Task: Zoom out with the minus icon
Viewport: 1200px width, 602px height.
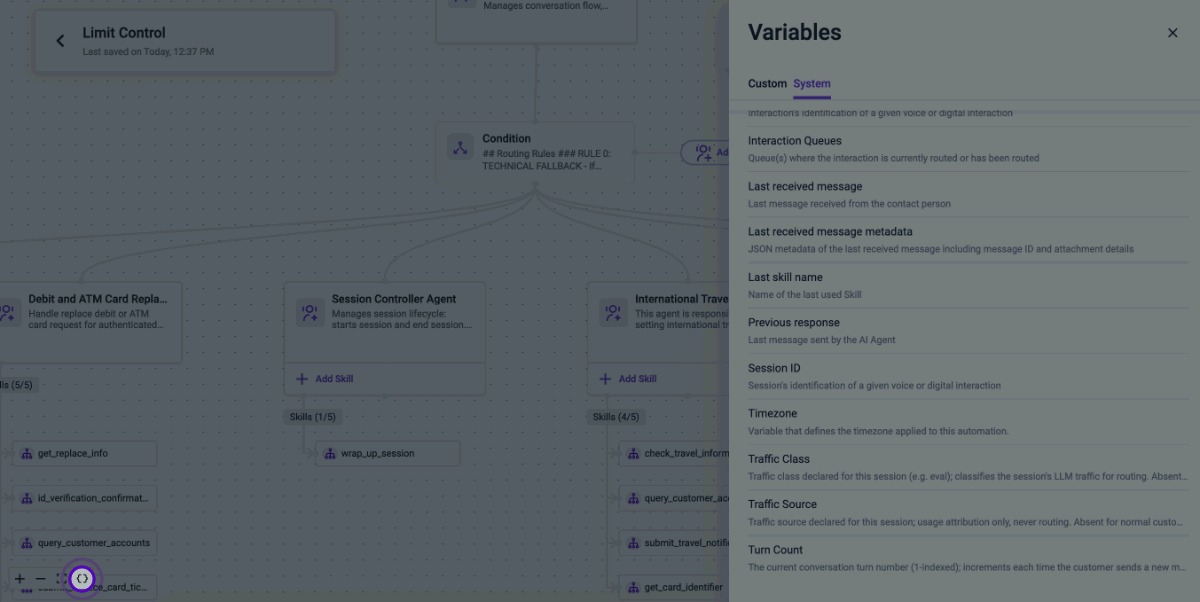Action: [x=40, y=579]
